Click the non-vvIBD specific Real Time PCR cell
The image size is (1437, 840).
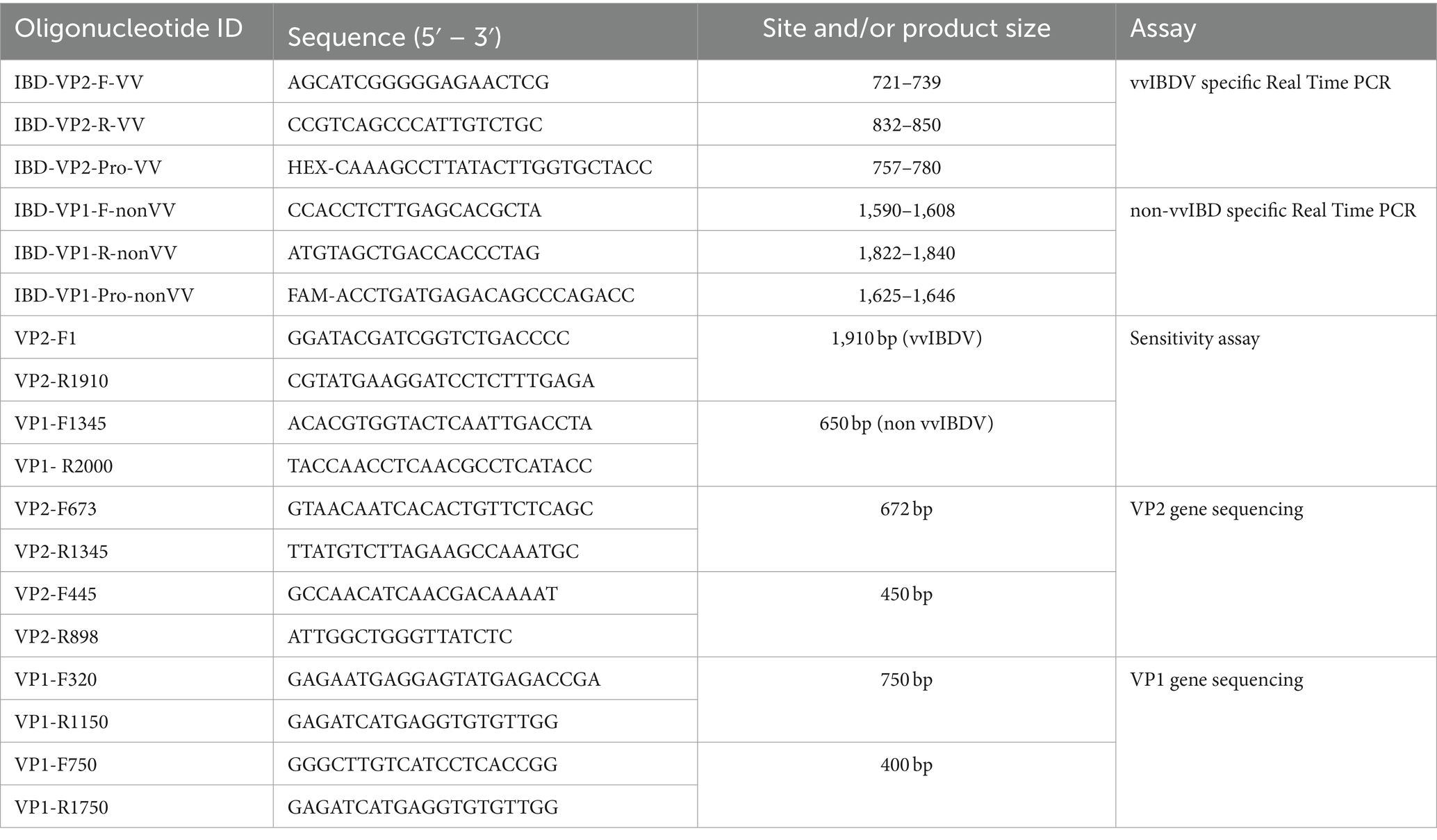pyautogui.click(x=1272, y=211)
